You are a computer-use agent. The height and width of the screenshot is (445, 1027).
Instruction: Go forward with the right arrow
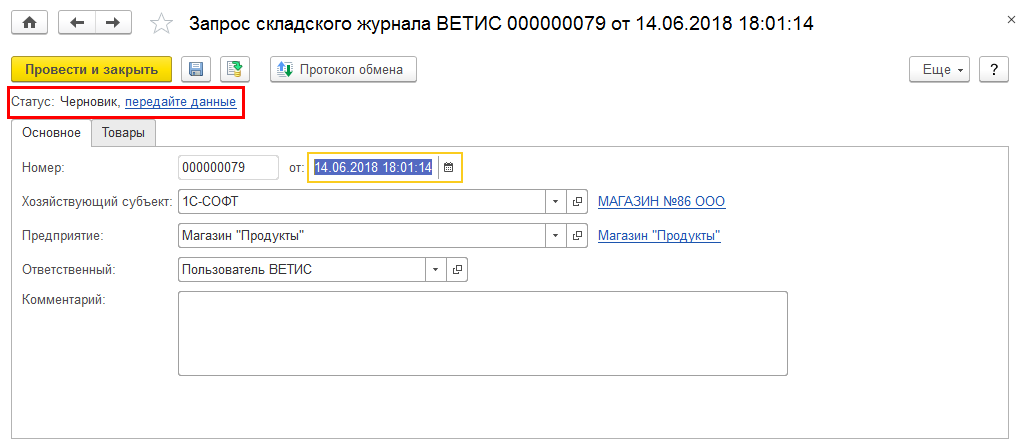coord(112,23)
